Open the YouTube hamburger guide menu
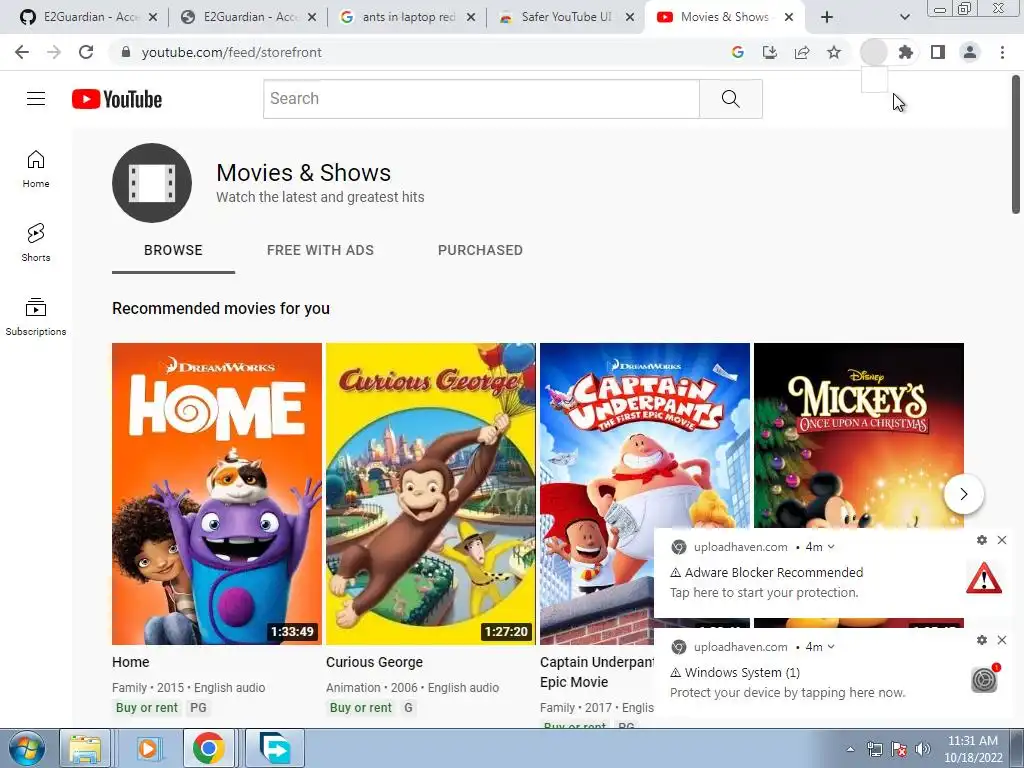Viewport: 1024px width, 768px height. click(x=36, y=99)
